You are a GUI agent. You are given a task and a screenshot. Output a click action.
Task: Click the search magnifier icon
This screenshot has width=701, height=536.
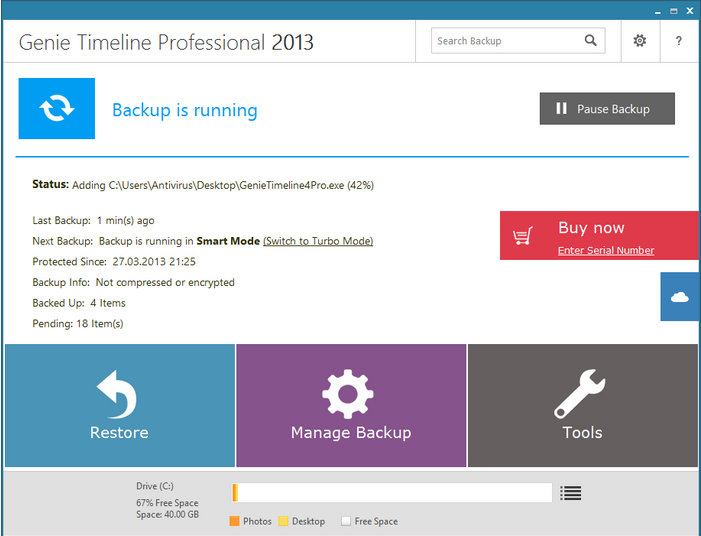click(591, 41)
